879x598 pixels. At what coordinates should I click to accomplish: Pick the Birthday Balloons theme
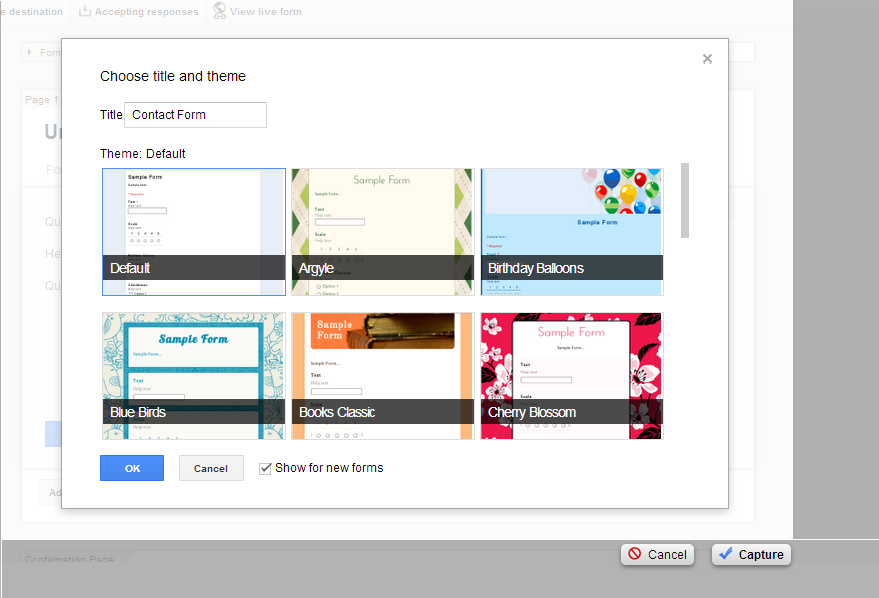(x=571, y=231)
